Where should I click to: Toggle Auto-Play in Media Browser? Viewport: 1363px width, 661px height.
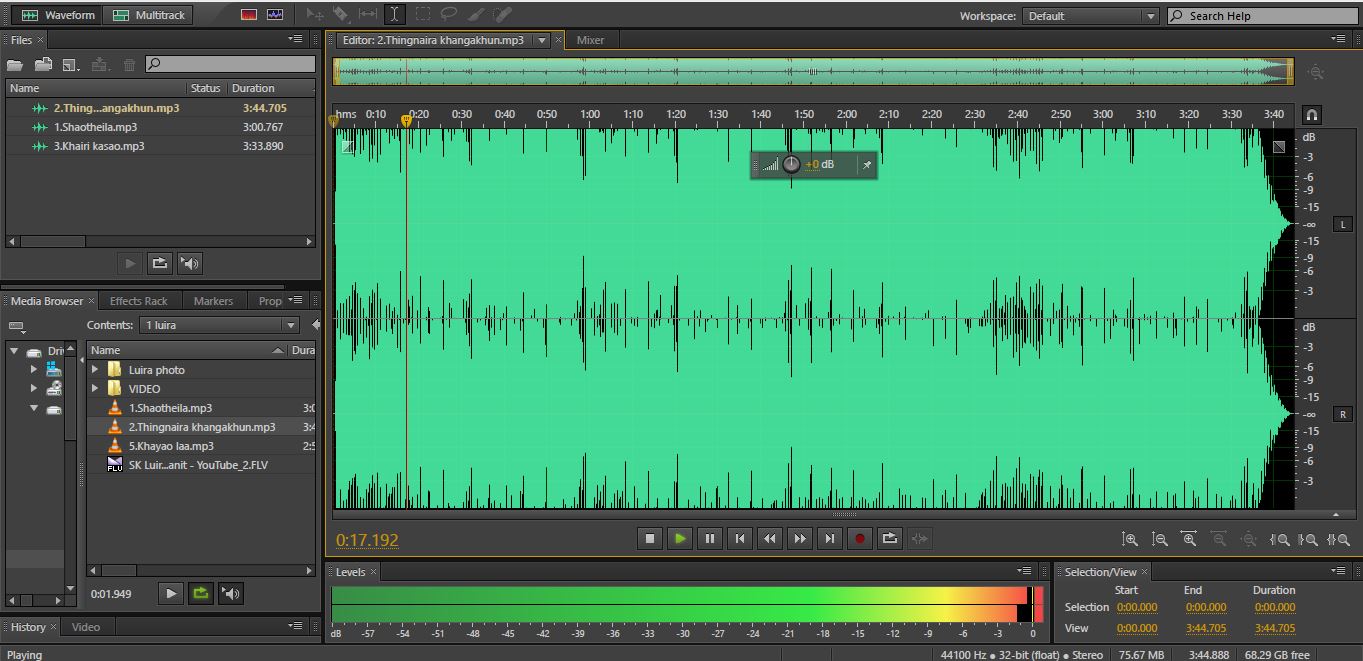tap(231, 594)
